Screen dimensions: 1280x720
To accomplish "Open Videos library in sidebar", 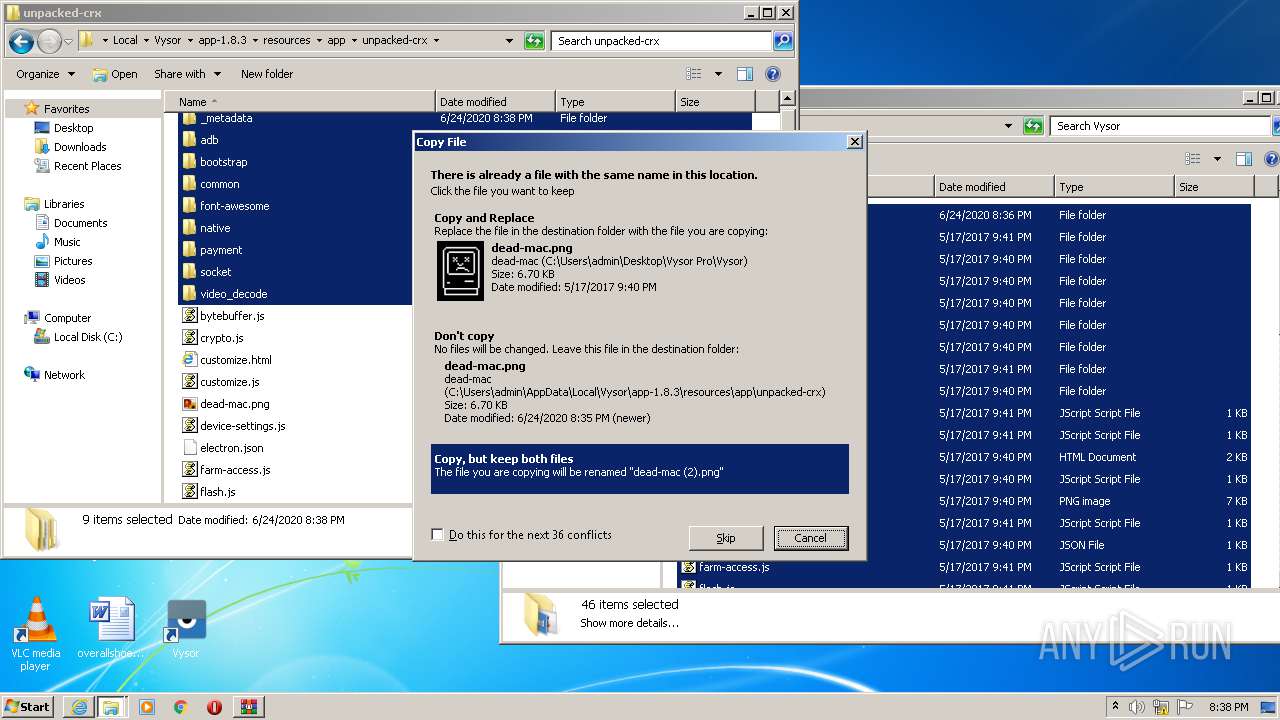I will (x=69, y=280).
